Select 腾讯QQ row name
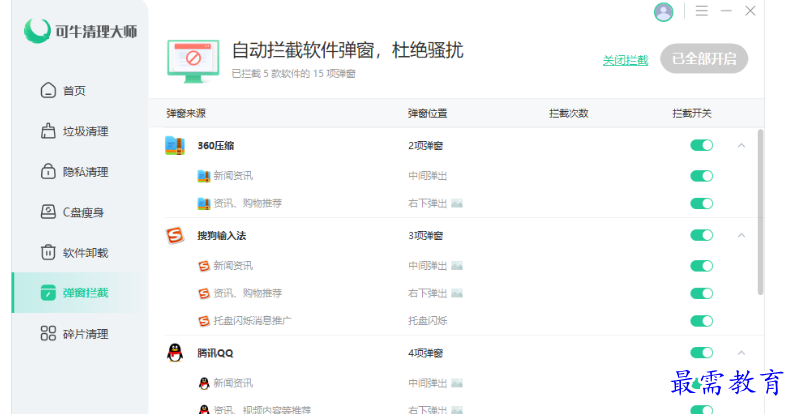Screen dimensions: 792x414 pos(215,353)
